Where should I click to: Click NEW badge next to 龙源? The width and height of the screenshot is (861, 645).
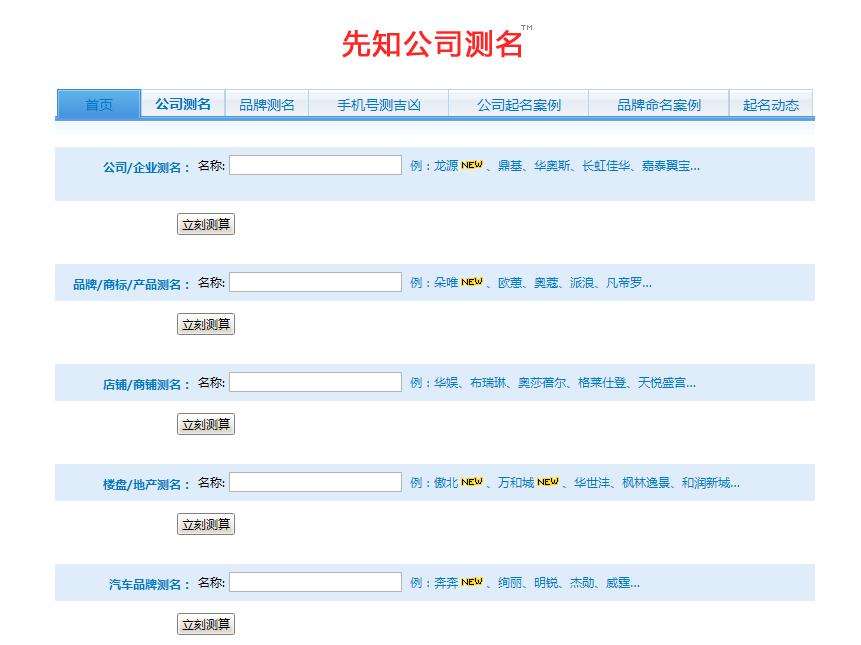click(472, 165)
